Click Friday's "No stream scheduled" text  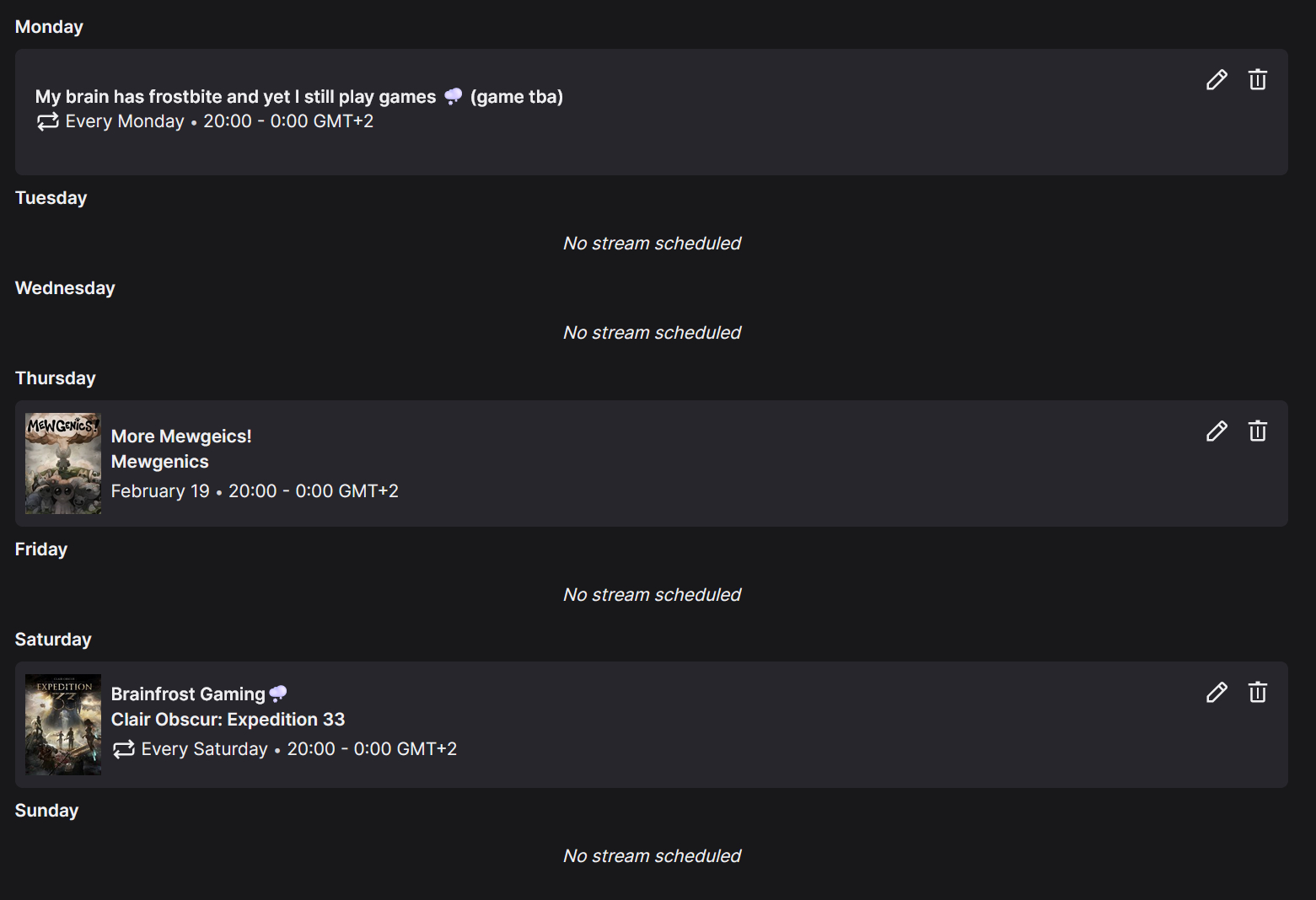click(x=652, y=595)
